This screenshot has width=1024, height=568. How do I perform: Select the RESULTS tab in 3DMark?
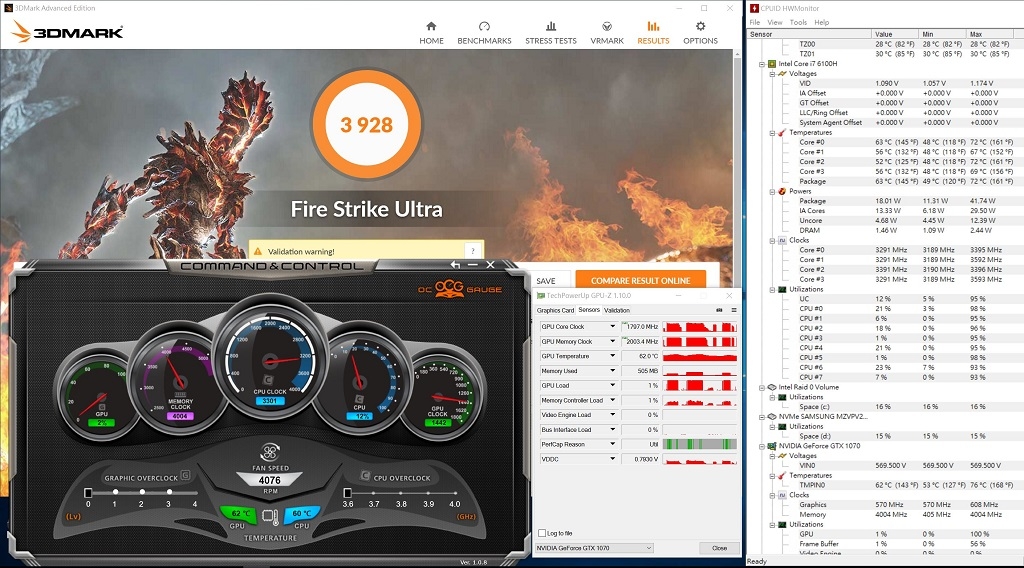click(x=653, y=33)
